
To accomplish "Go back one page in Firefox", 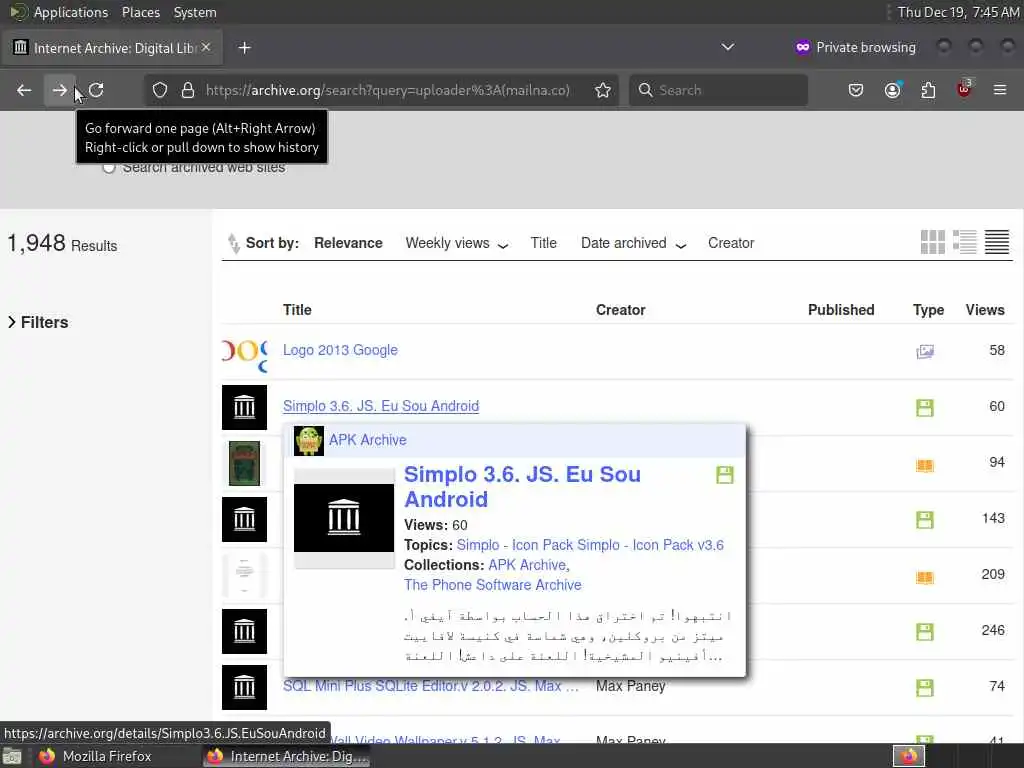I will pos(24,90).
